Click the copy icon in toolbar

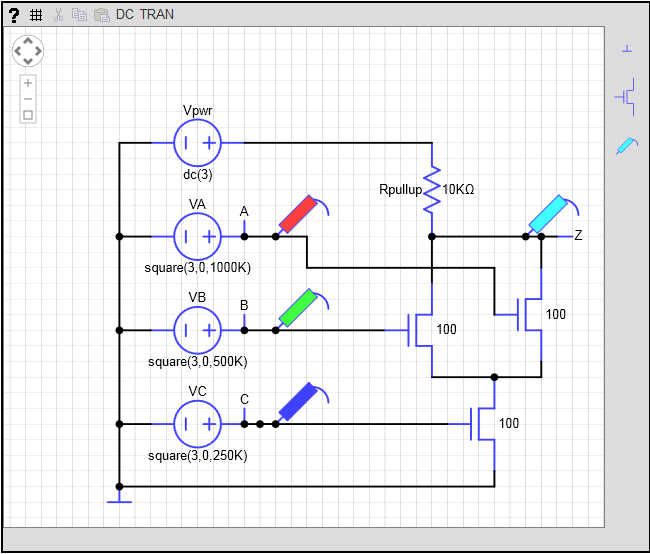[79, 15]
